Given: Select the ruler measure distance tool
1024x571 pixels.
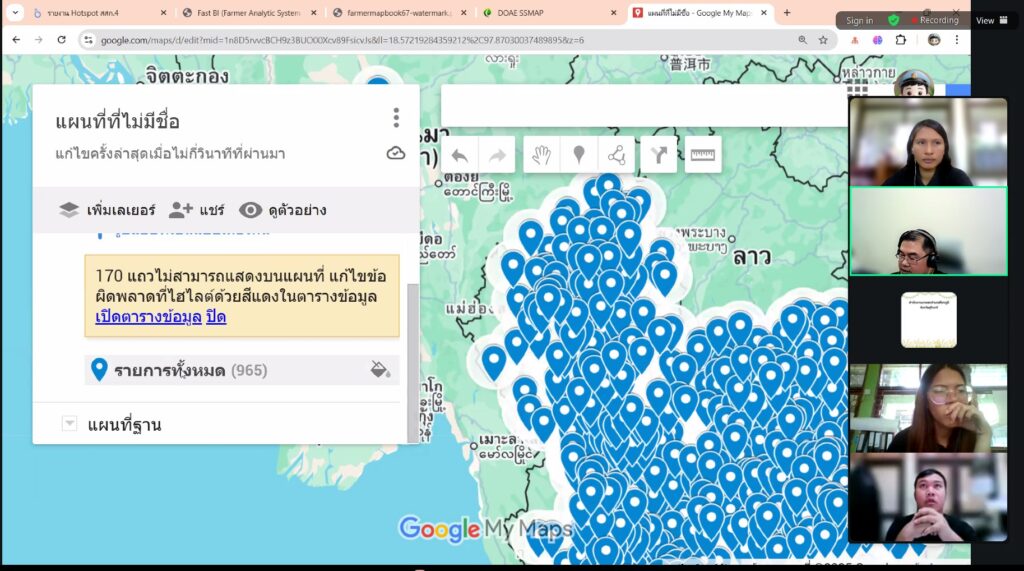Looking at the screenshot, I should click(703, 155).
